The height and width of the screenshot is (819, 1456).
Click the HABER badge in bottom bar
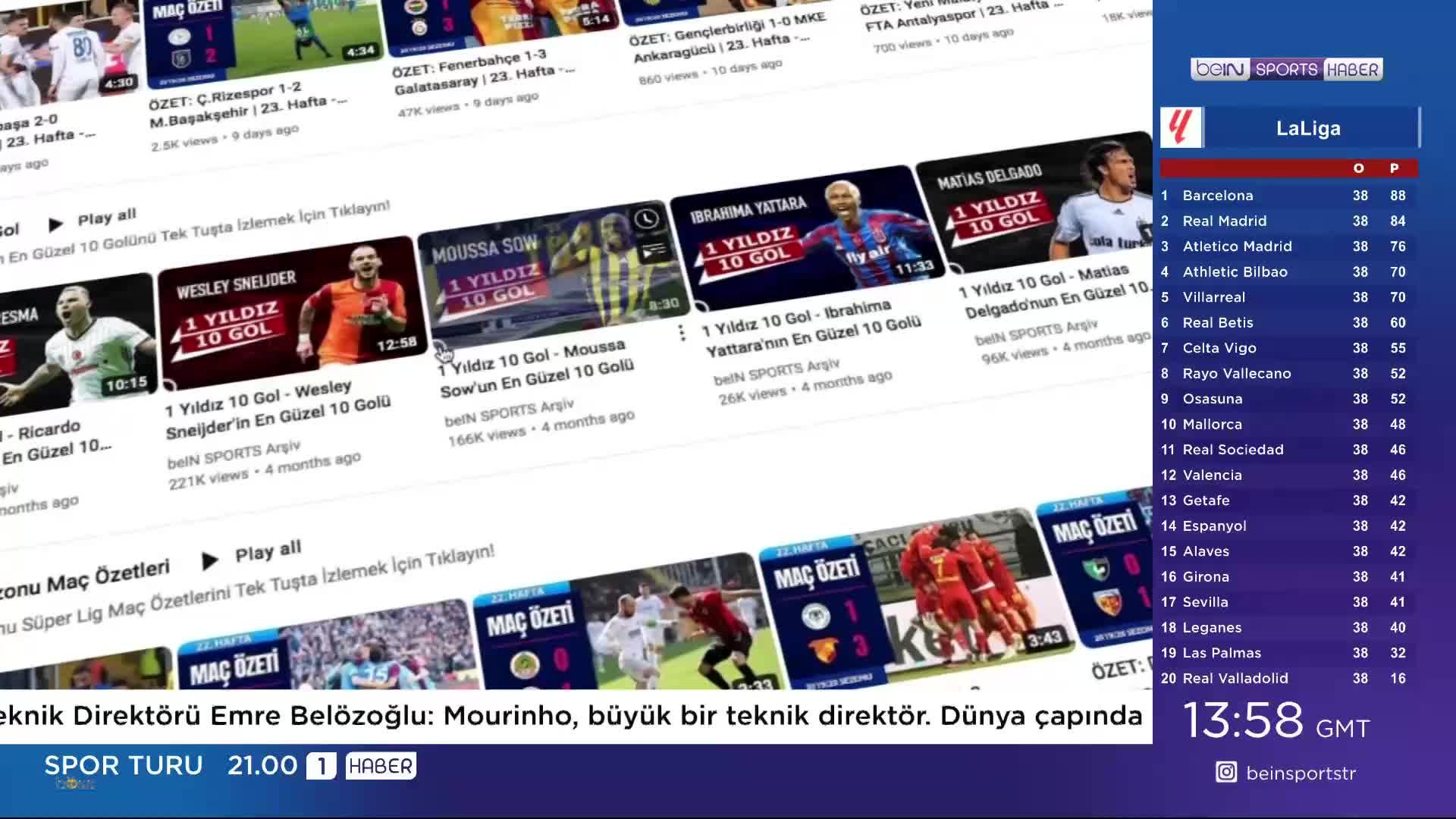pos(381,766)
